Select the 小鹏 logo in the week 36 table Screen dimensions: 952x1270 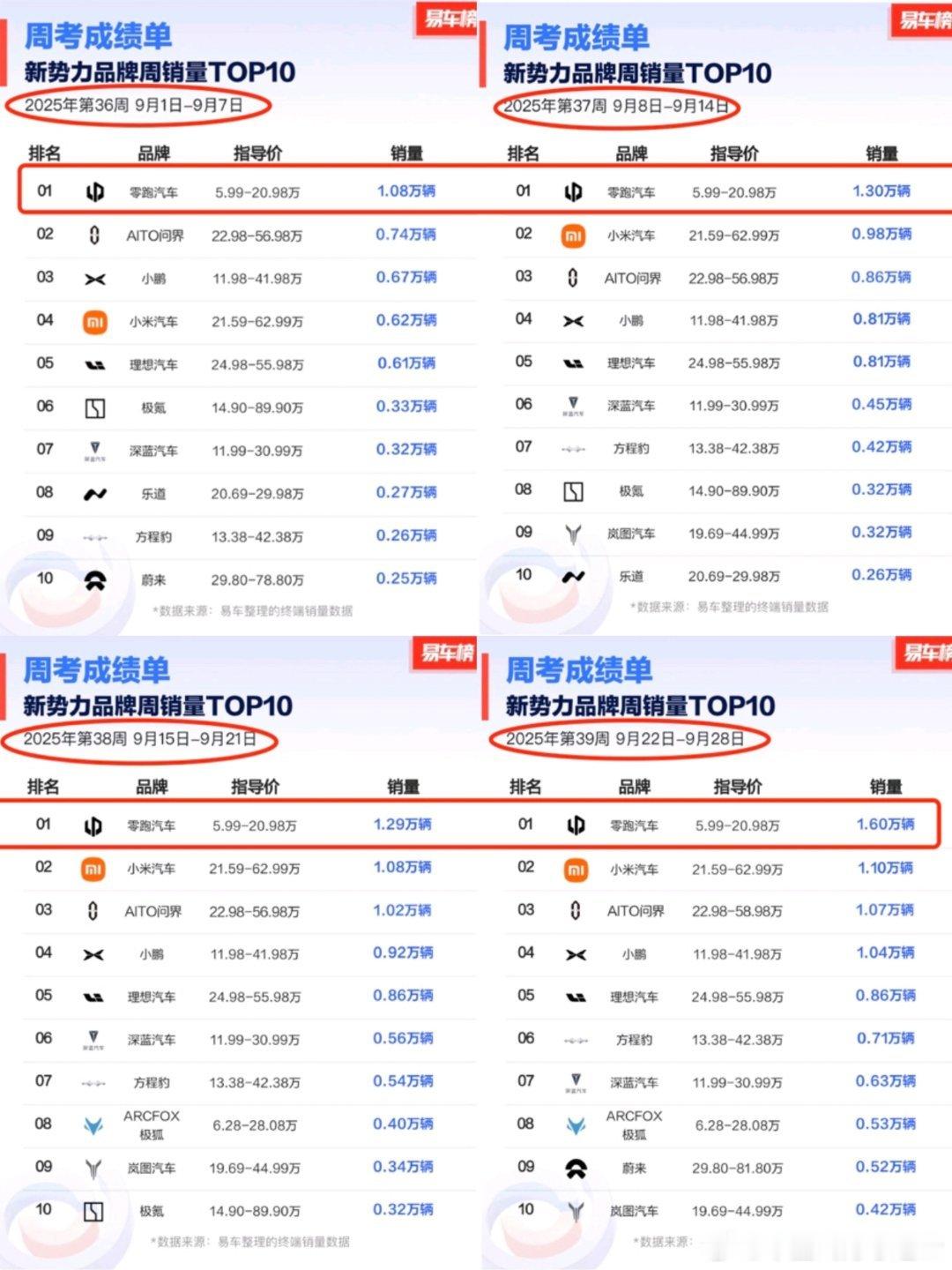pos(94,279)
